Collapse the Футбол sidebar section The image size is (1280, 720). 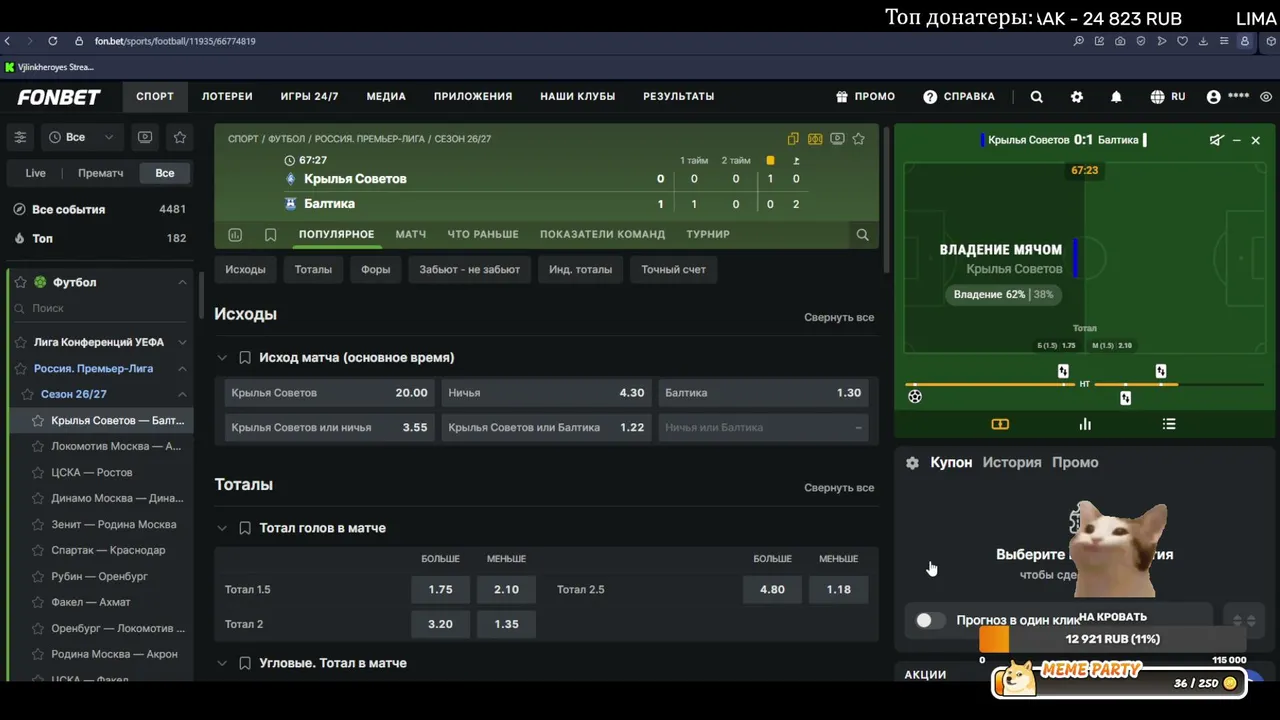tap(182, 283)
